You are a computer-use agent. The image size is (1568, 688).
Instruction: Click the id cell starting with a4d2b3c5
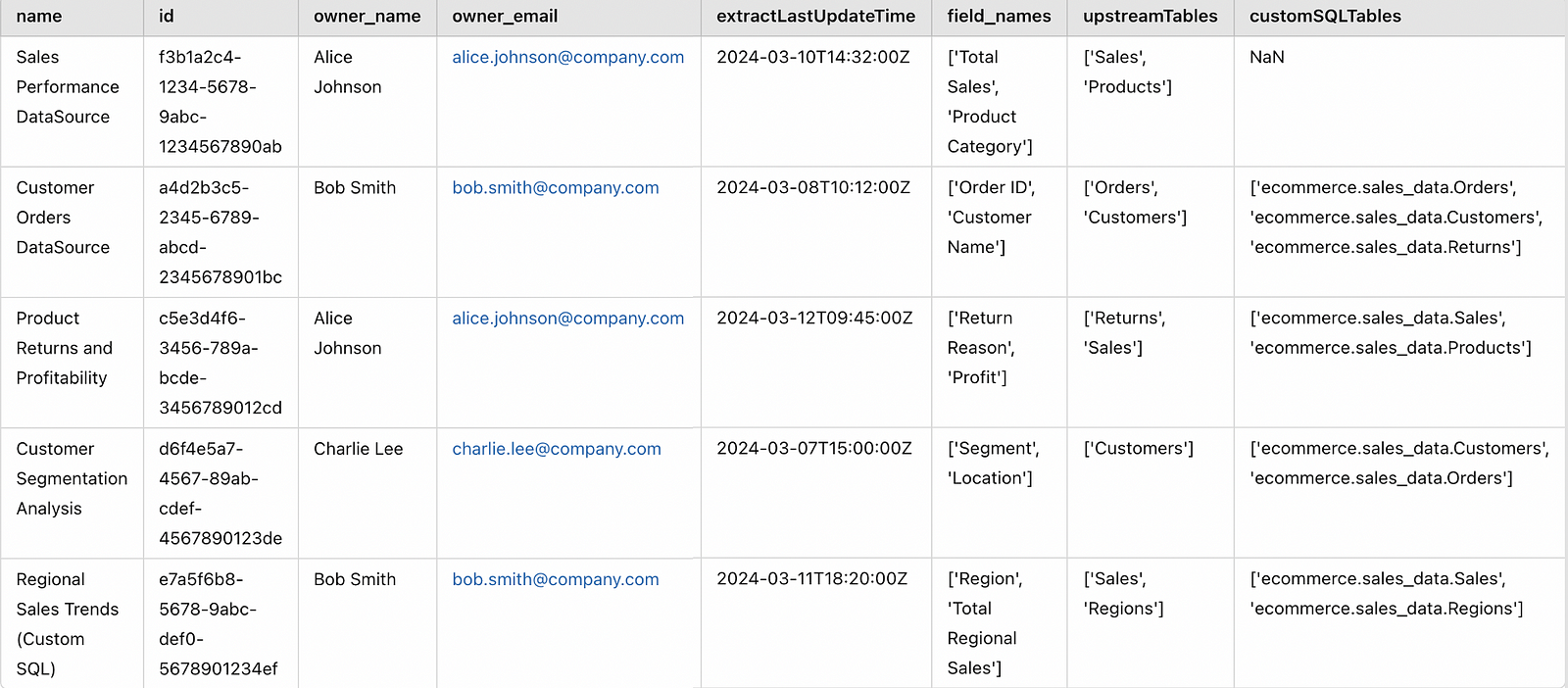220,232
